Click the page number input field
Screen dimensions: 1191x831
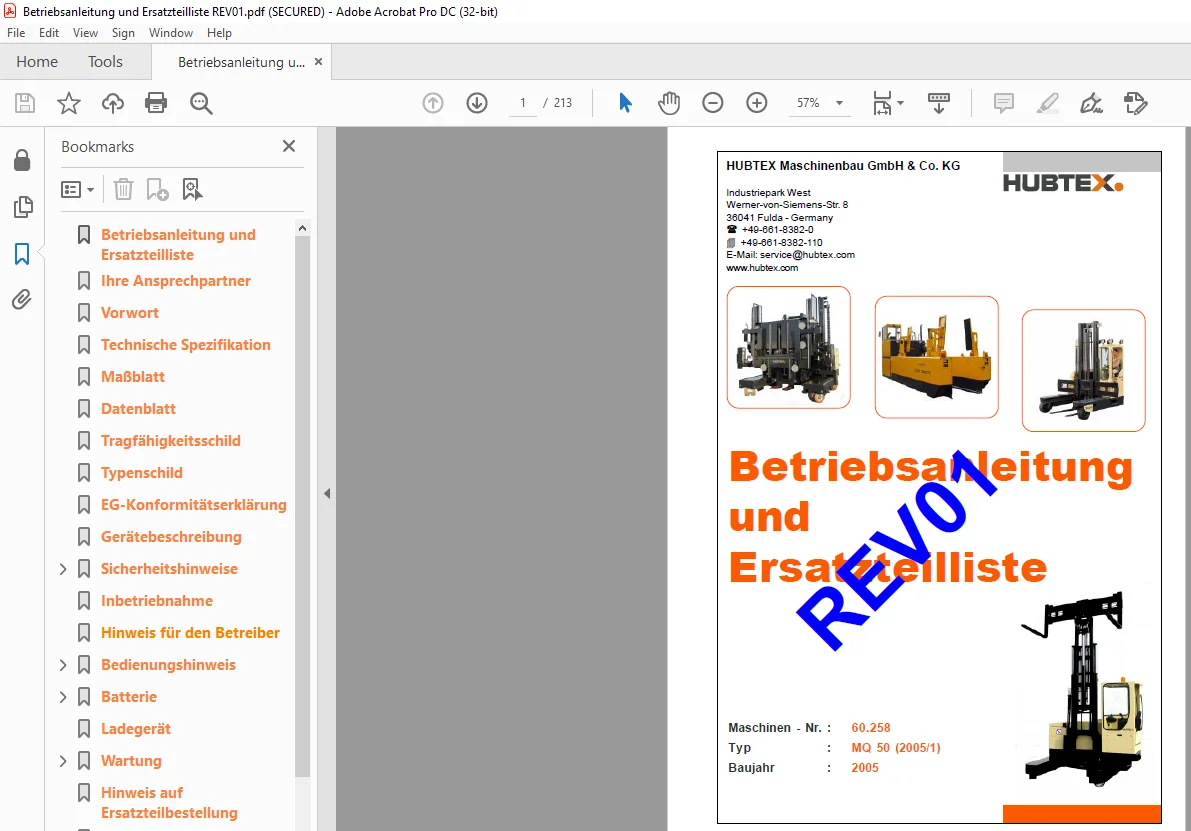523,103
